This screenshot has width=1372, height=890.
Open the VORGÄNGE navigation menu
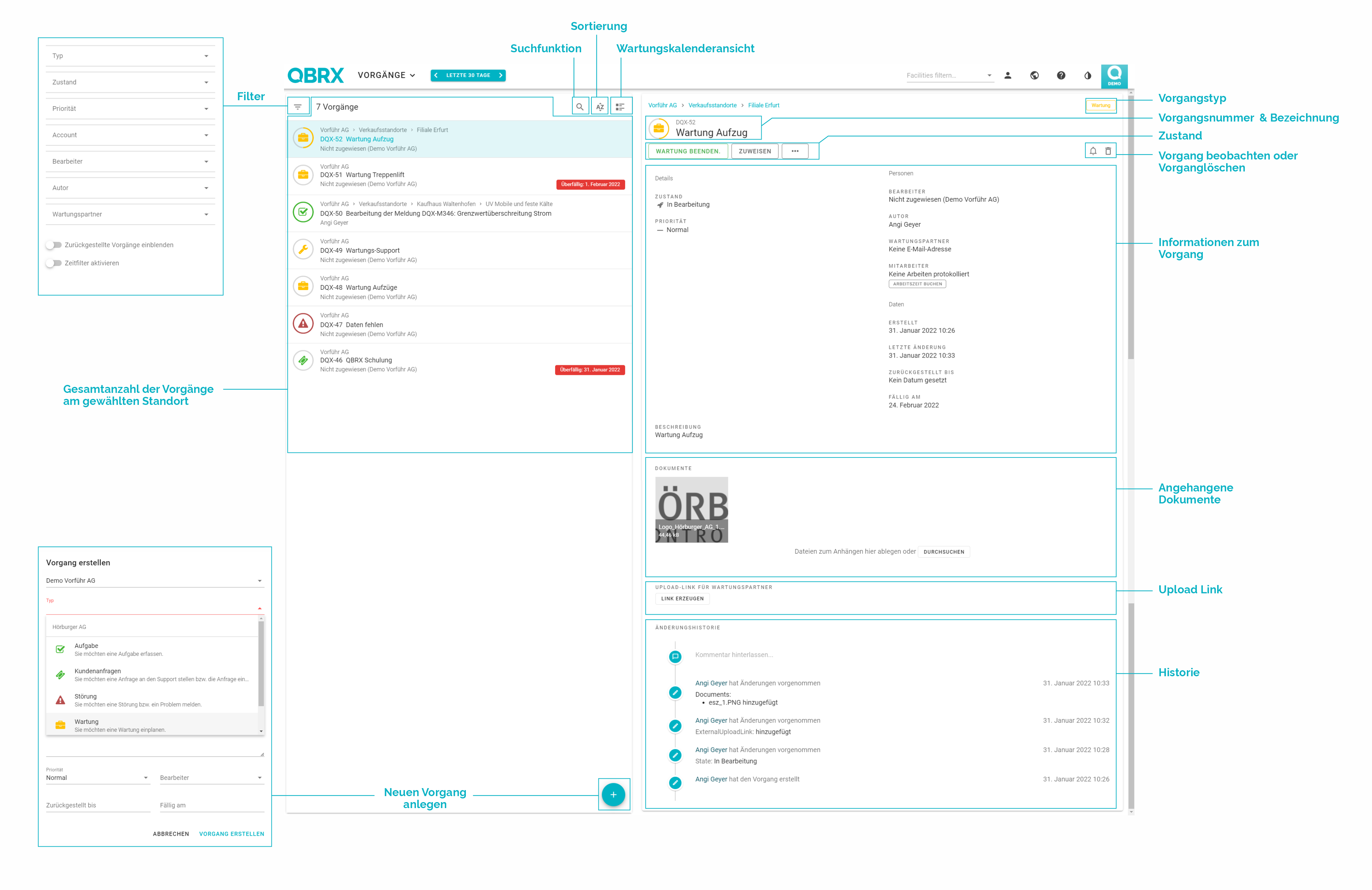(386, 76)
